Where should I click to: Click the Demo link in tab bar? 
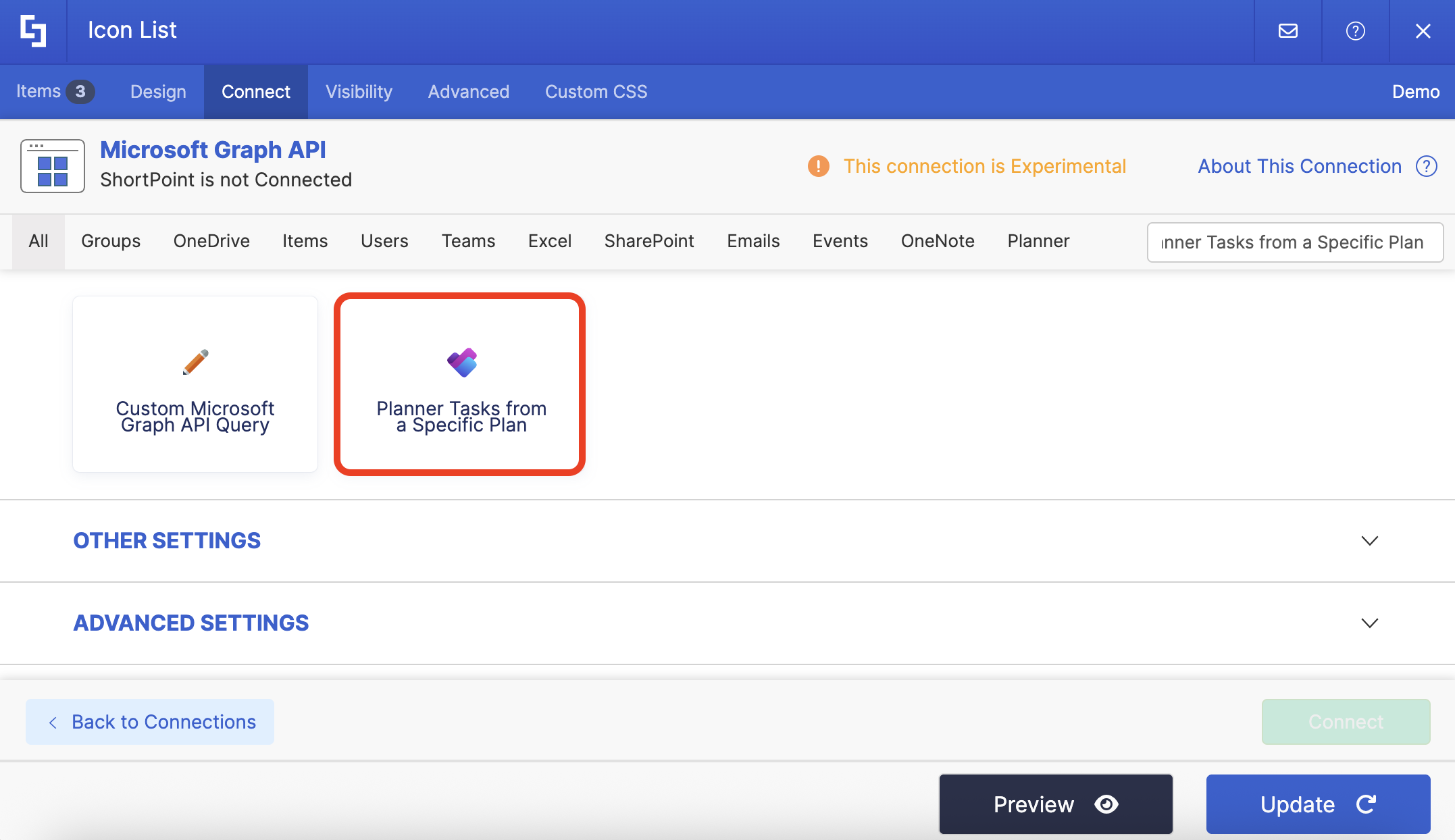pyautogui.click(x=1415, y=92)
